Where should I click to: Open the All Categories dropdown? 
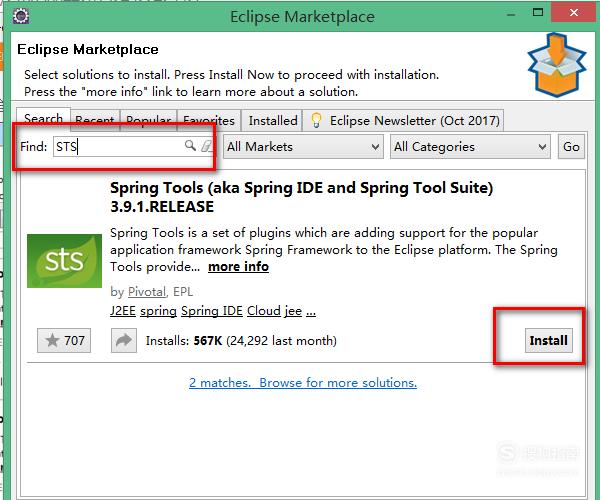(470, 147)
